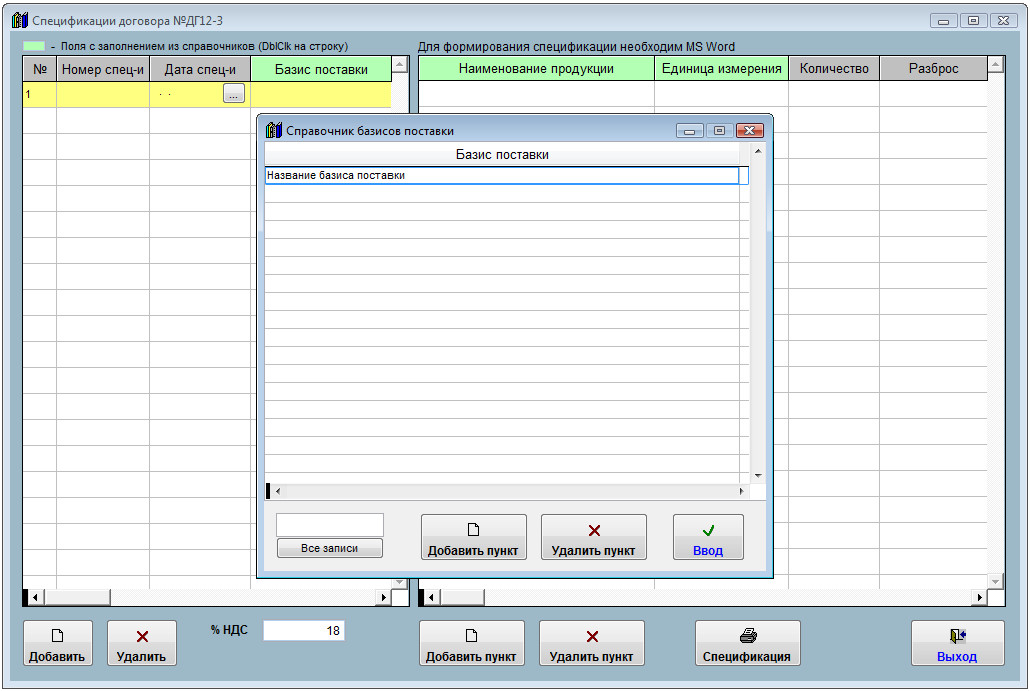Edit the % НДС value field
The height and width of the screenshot is (691, 1030).
[303, 631]
